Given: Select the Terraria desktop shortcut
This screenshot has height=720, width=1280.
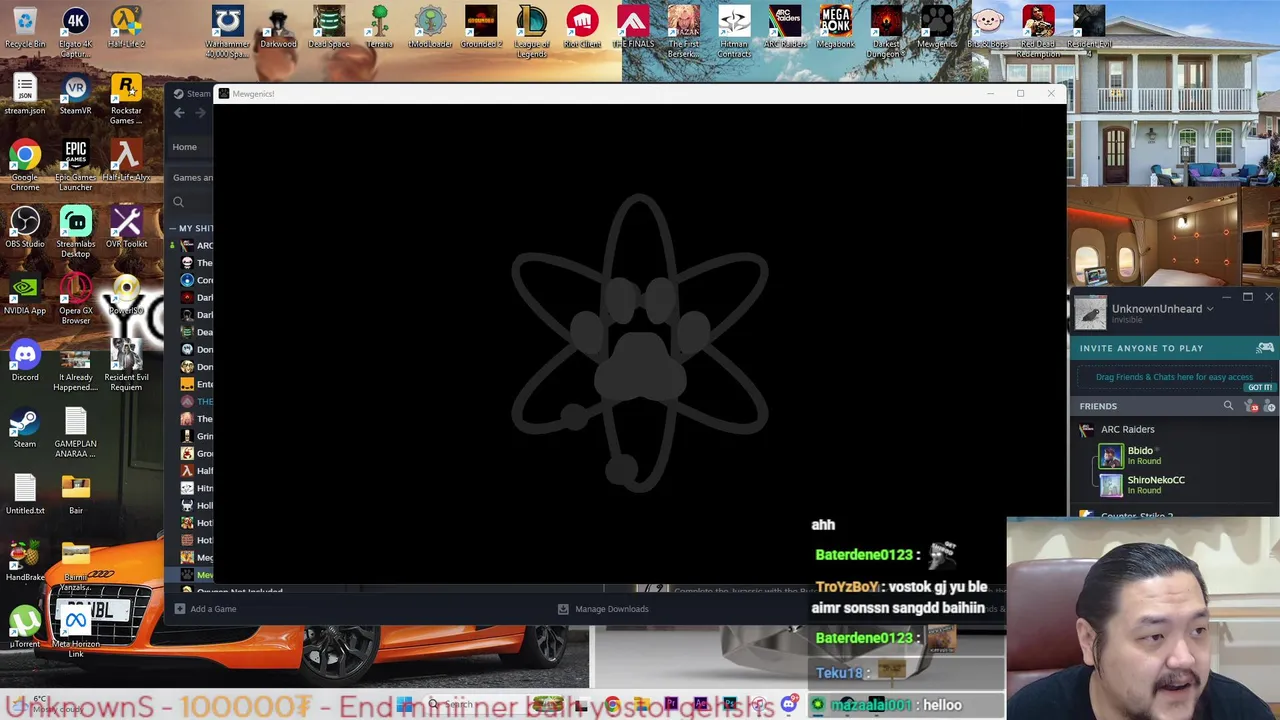Looking at the screenshot, I should coord(379,28).
